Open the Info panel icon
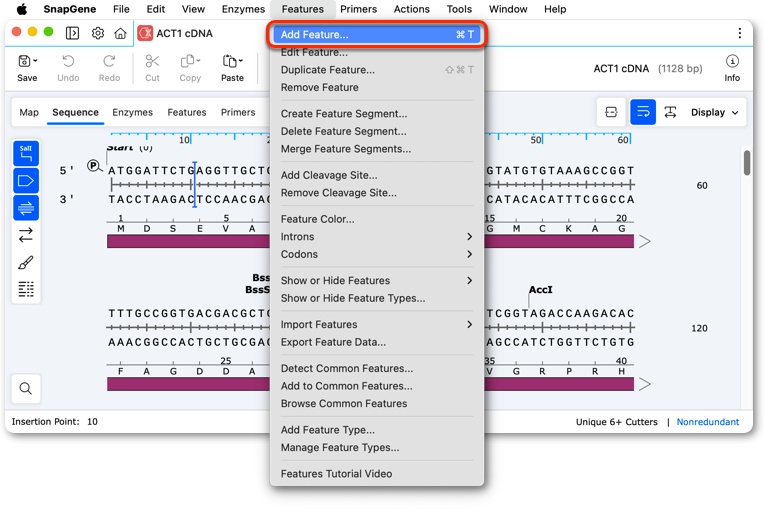This screenshot has height=519, width=764. click(732, 61)
